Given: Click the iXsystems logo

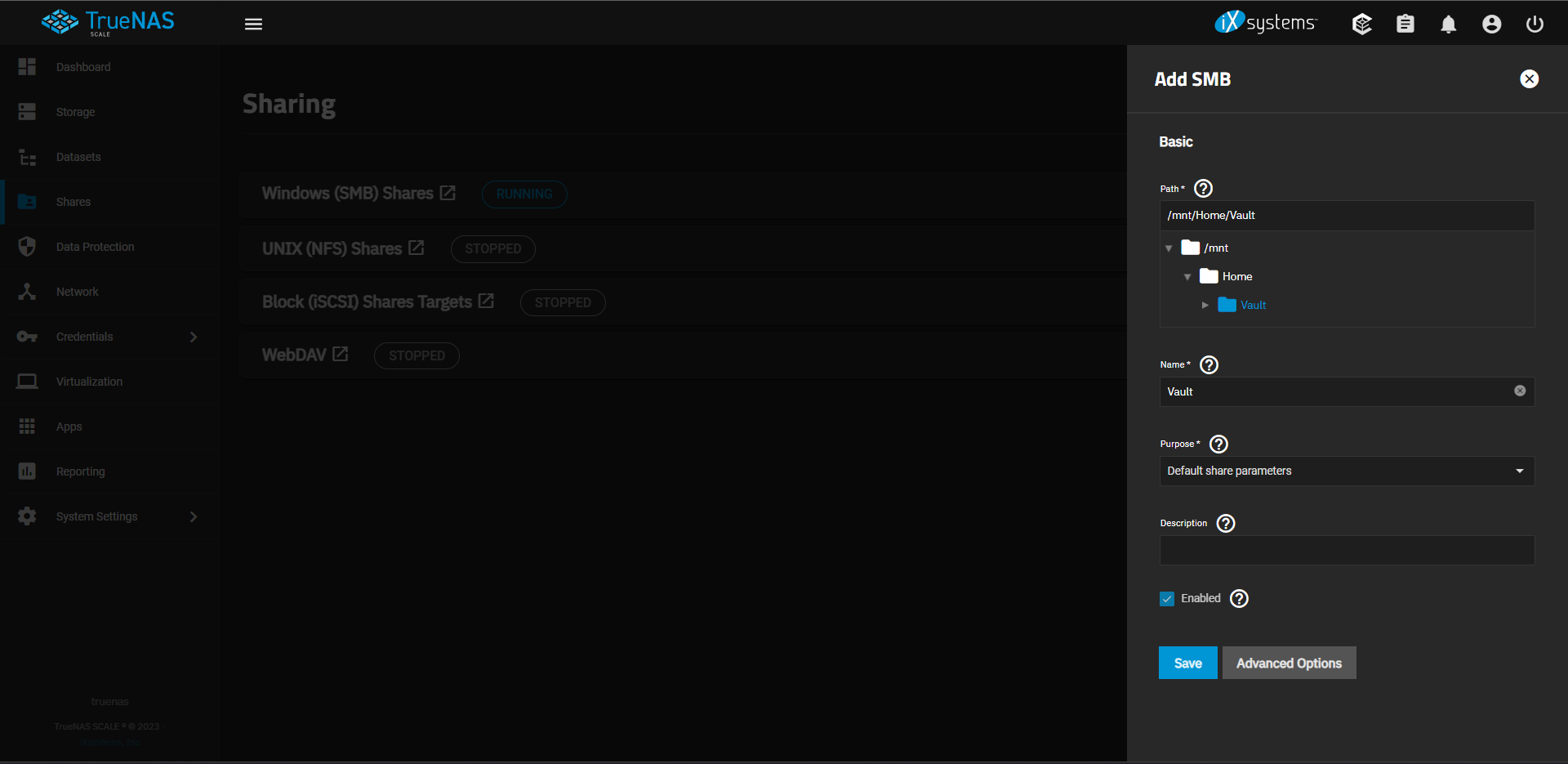Looking at the screenshot, I should click(x=1265, y=22).
